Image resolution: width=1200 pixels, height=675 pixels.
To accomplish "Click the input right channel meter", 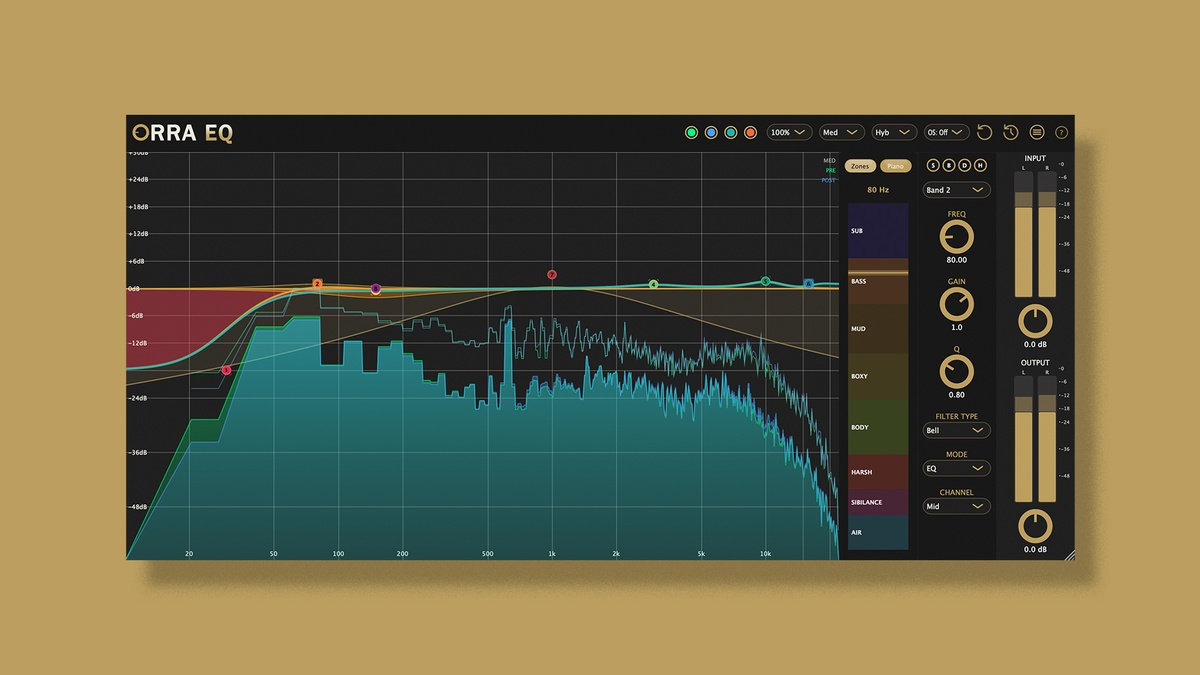I will pyautogui.click(x=1047, y=234).
